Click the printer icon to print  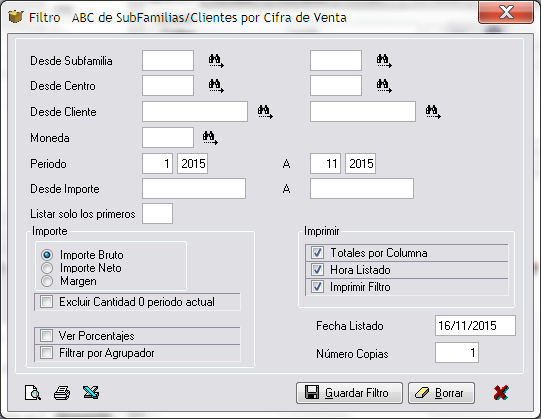[x=62, y=393]
